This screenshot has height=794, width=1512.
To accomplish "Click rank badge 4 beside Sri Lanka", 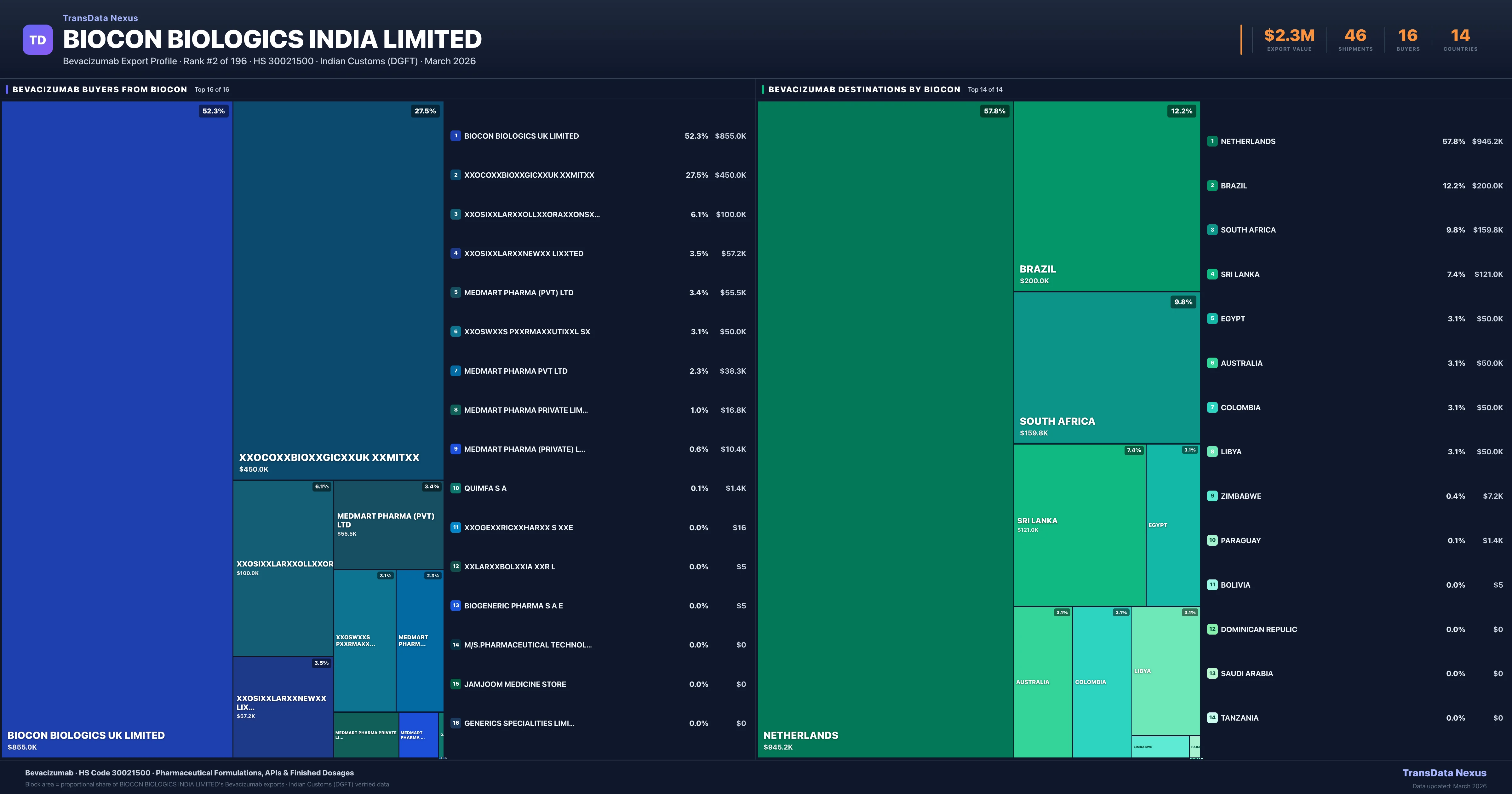I will pos(1212,274).
